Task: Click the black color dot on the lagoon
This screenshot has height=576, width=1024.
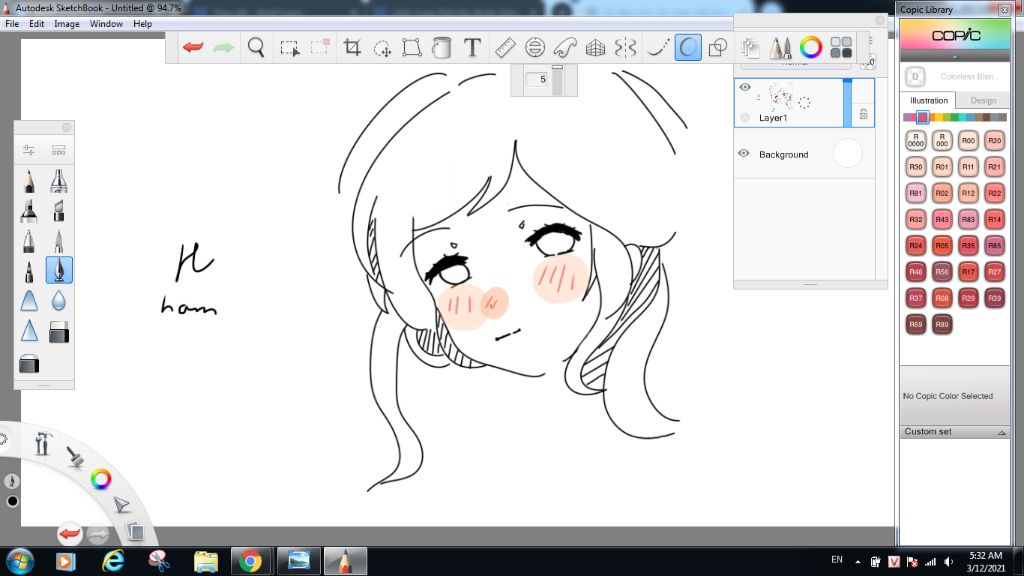Action: pyautogui.click(x=12, y=502)
